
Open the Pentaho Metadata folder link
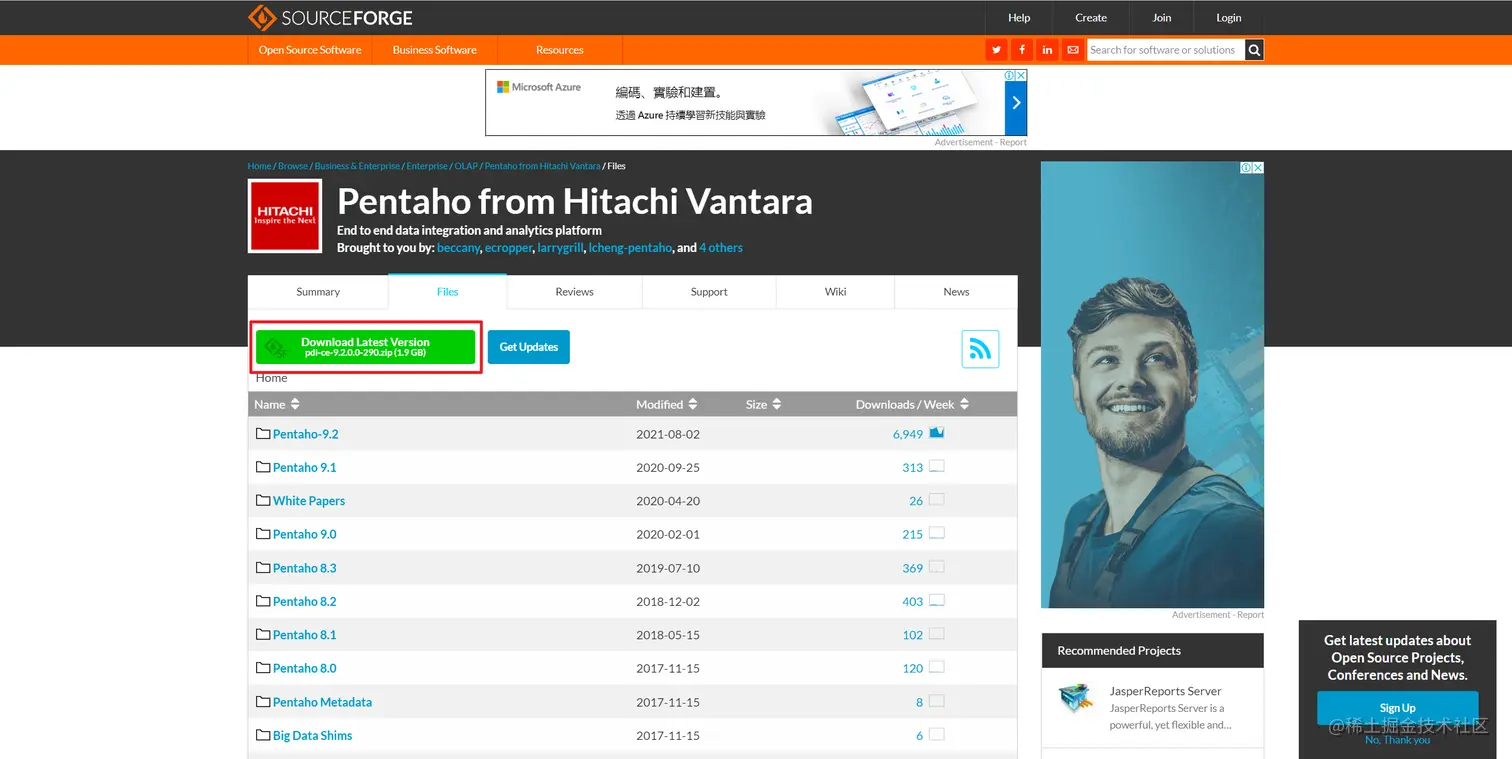pos(322,702)
